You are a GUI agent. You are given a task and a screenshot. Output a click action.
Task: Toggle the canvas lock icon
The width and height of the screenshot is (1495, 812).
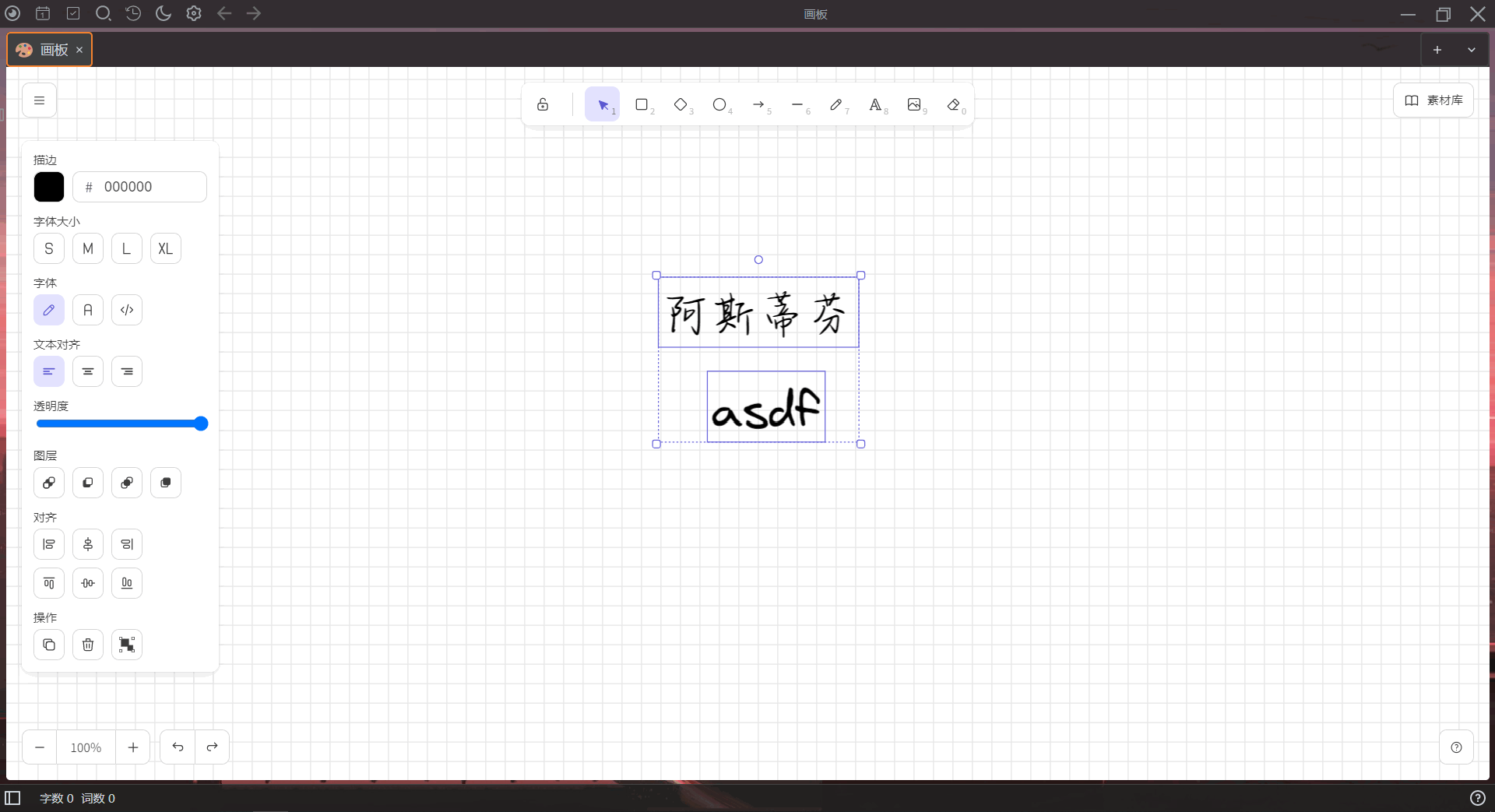543,104
